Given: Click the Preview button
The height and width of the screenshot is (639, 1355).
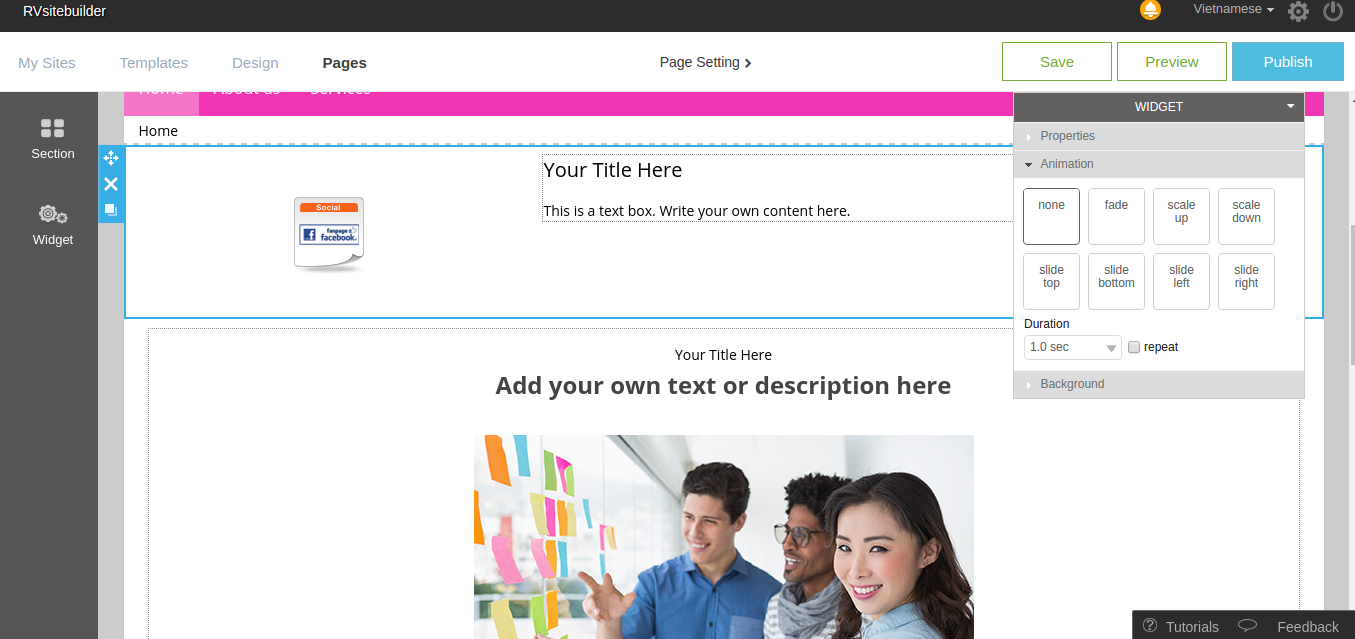Looking at the screenshot, I should coord(1171,62).
